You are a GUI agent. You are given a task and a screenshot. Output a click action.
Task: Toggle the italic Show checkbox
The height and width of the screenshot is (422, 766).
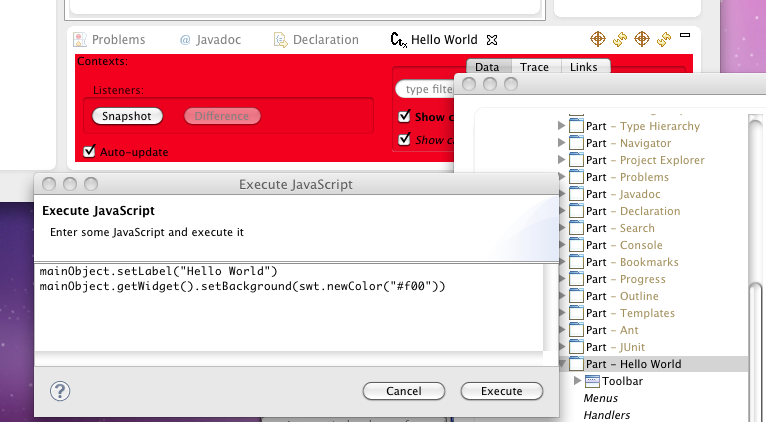tap(404, 140)
